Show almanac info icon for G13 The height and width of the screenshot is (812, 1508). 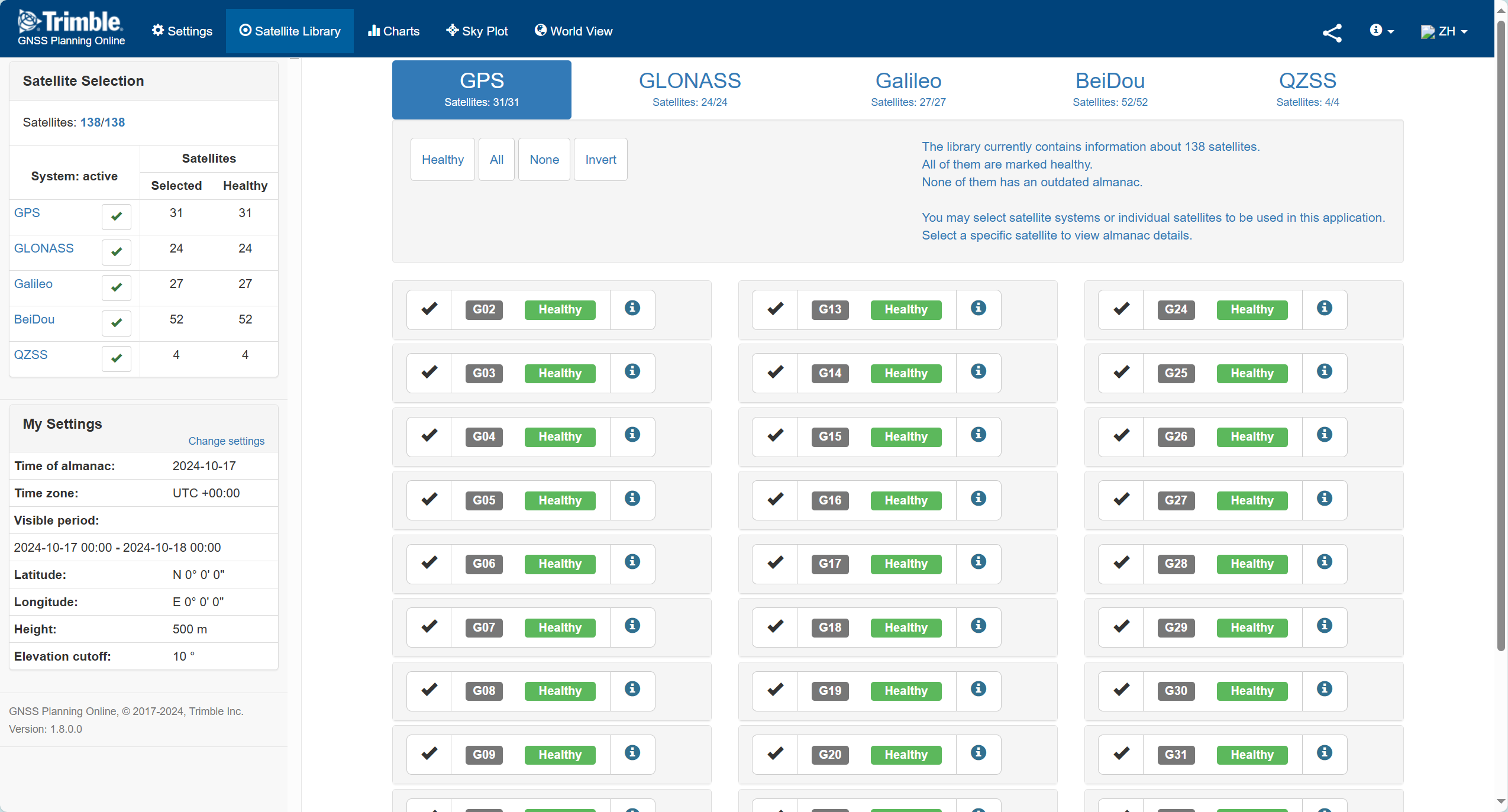(x=979, y=308)
